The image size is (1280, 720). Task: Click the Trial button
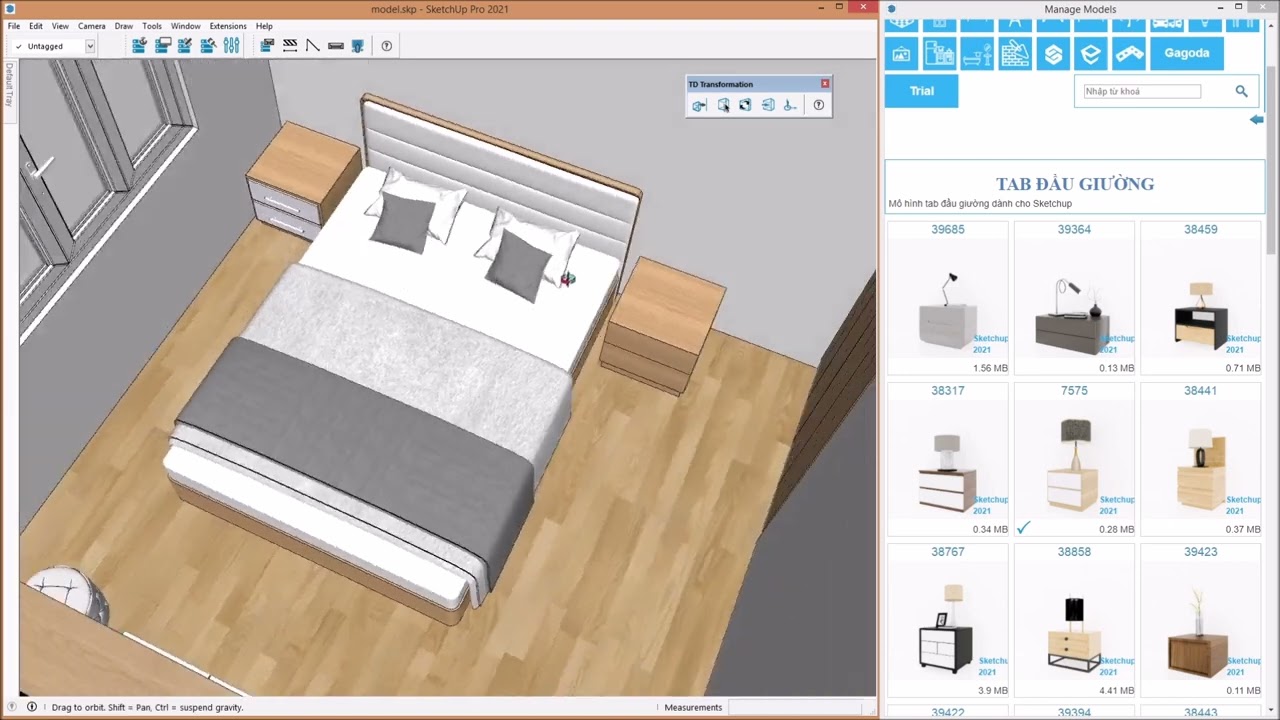[921, 91]
